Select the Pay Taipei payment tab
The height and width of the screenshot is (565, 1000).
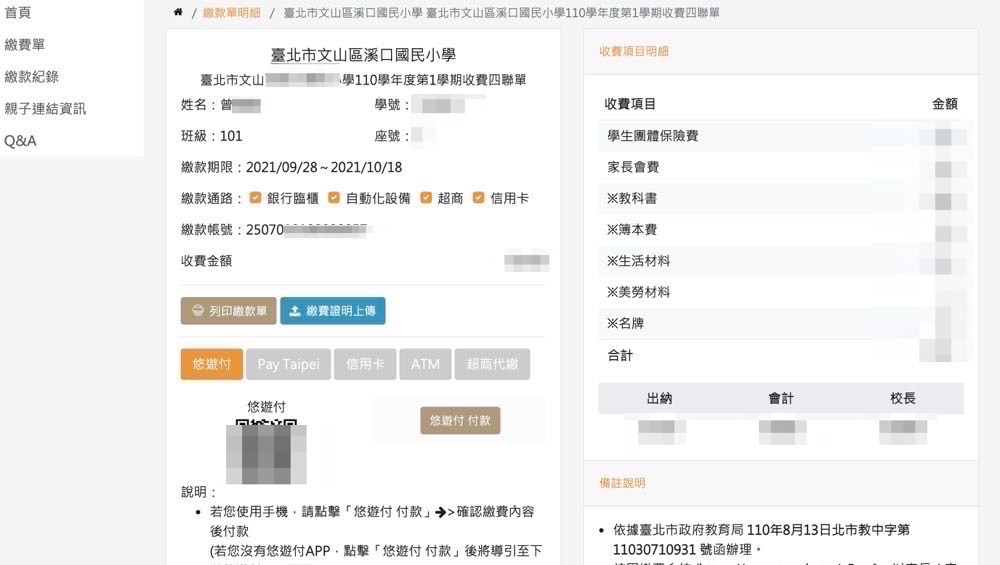pyautogui.click(x=288, y=364)
